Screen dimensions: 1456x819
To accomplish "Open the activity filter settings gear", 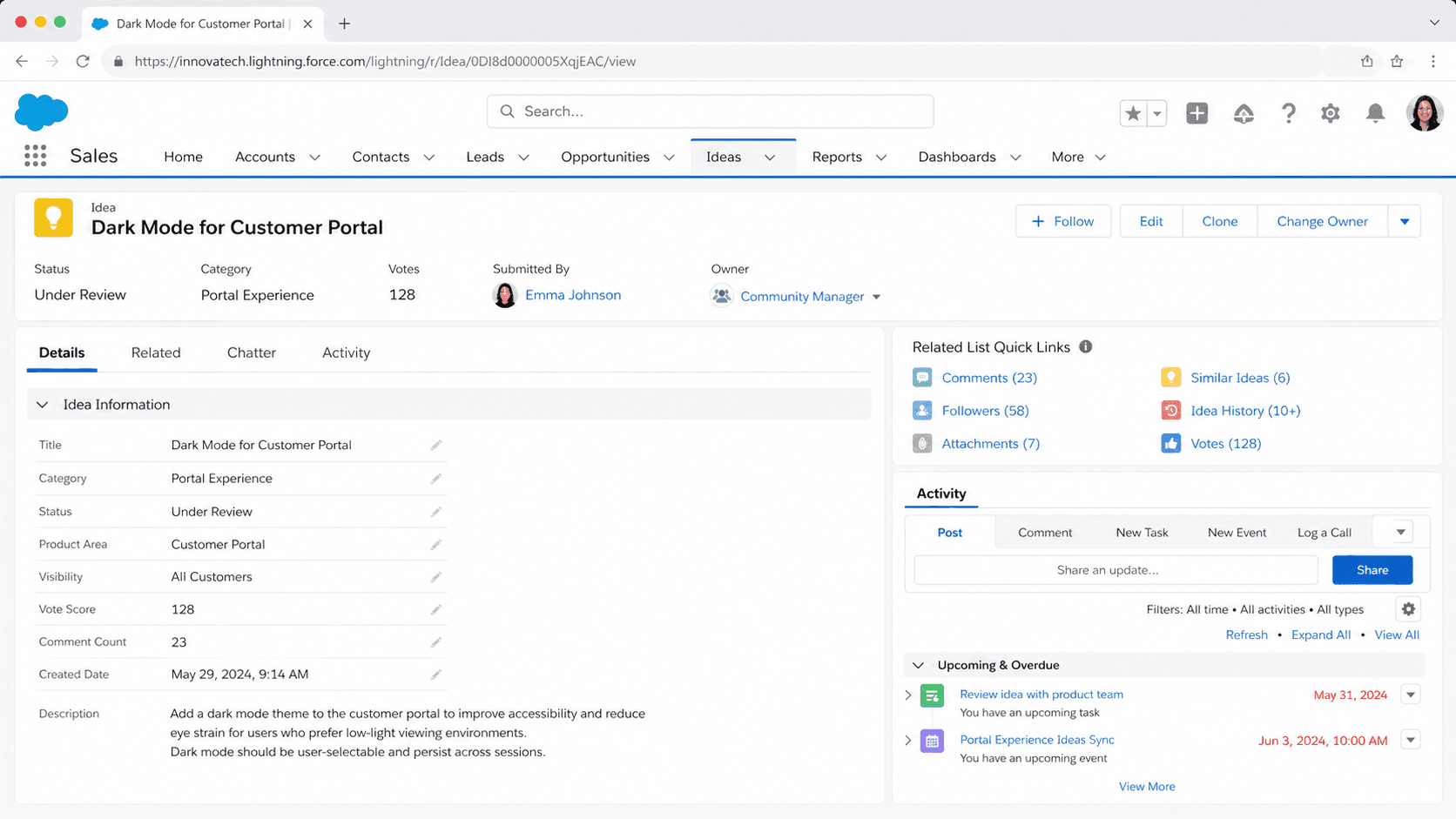I will click(x=1408, y=609).
